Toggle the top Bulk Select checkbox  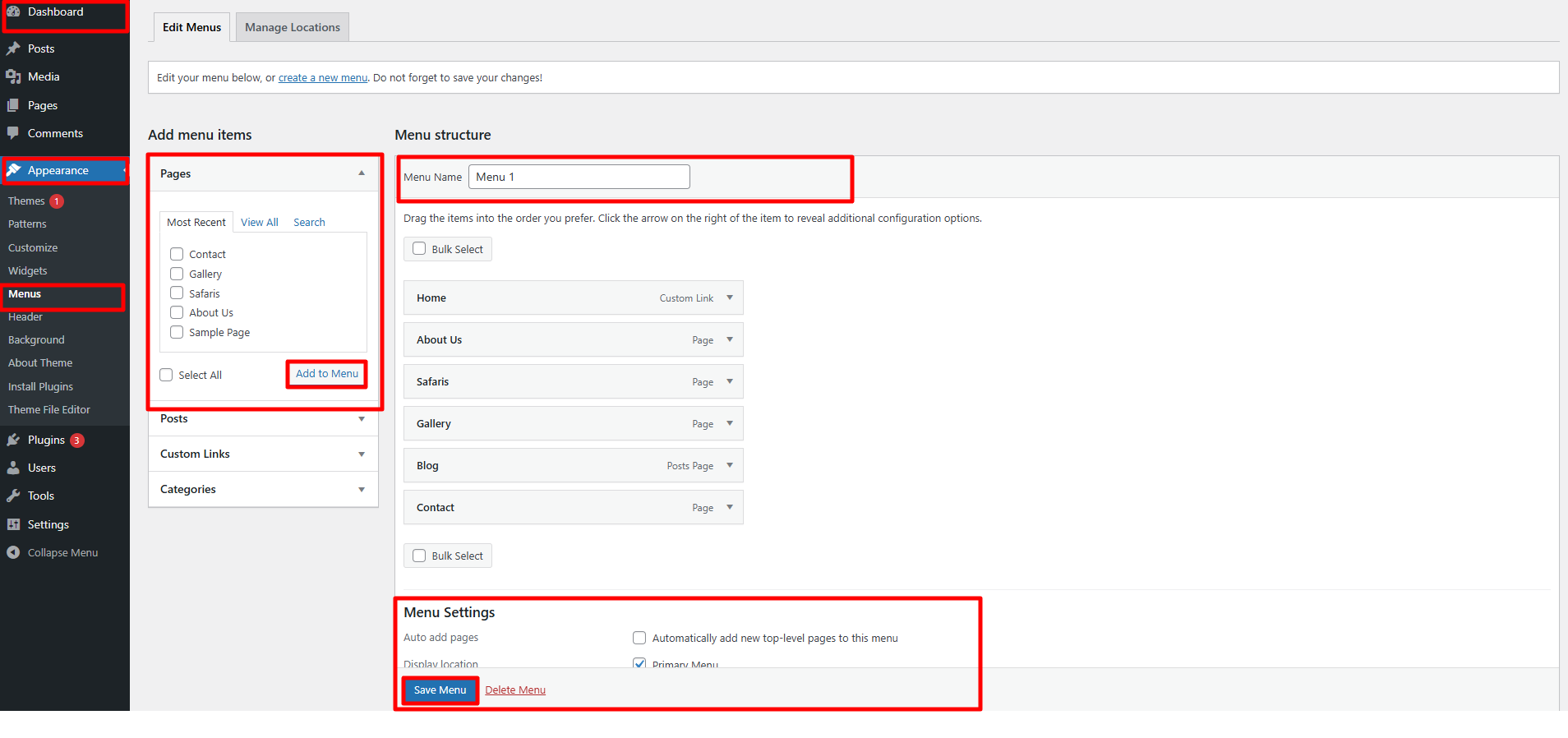click(x=419, y=248)
